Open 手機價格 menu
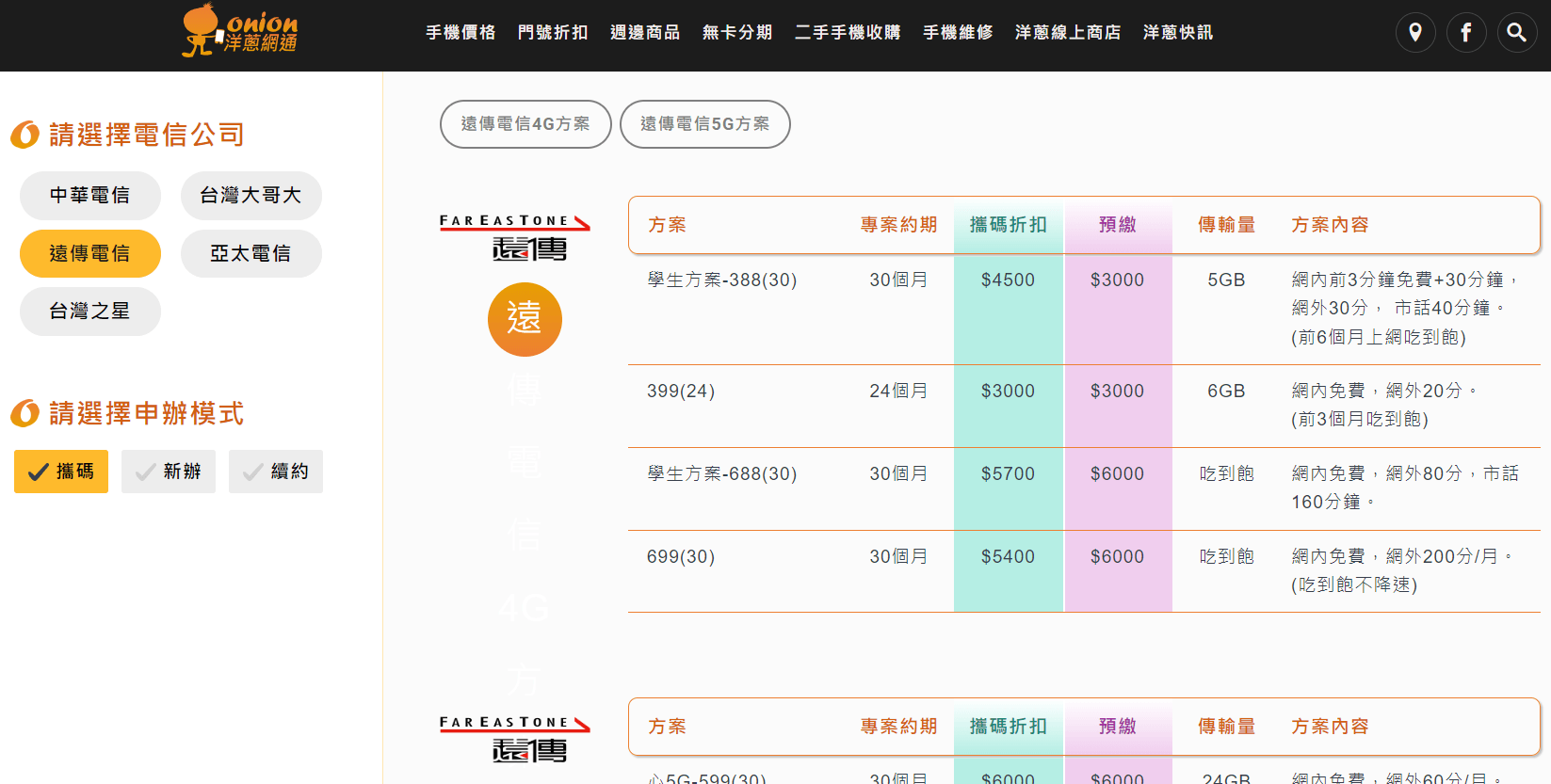Screen dimensions: 1551x784 (460, 33)
